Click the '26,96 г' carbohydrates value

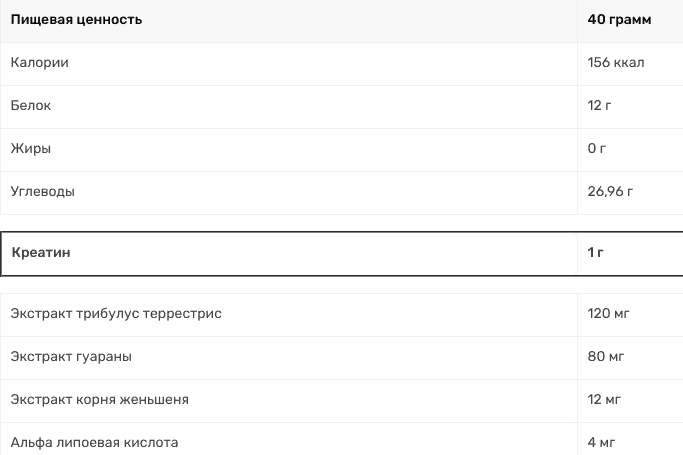click(x=610, y=191)
